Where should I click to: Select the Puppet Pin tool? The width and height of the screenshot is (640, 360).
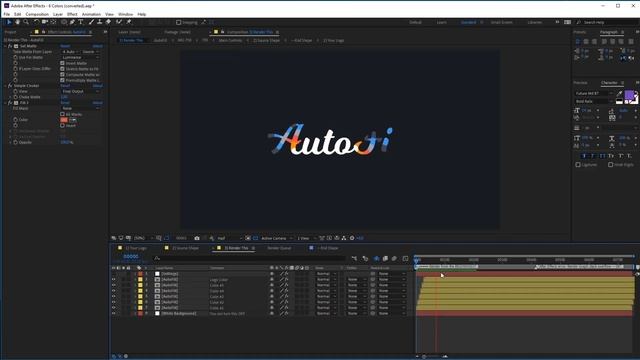pos(129,22)
